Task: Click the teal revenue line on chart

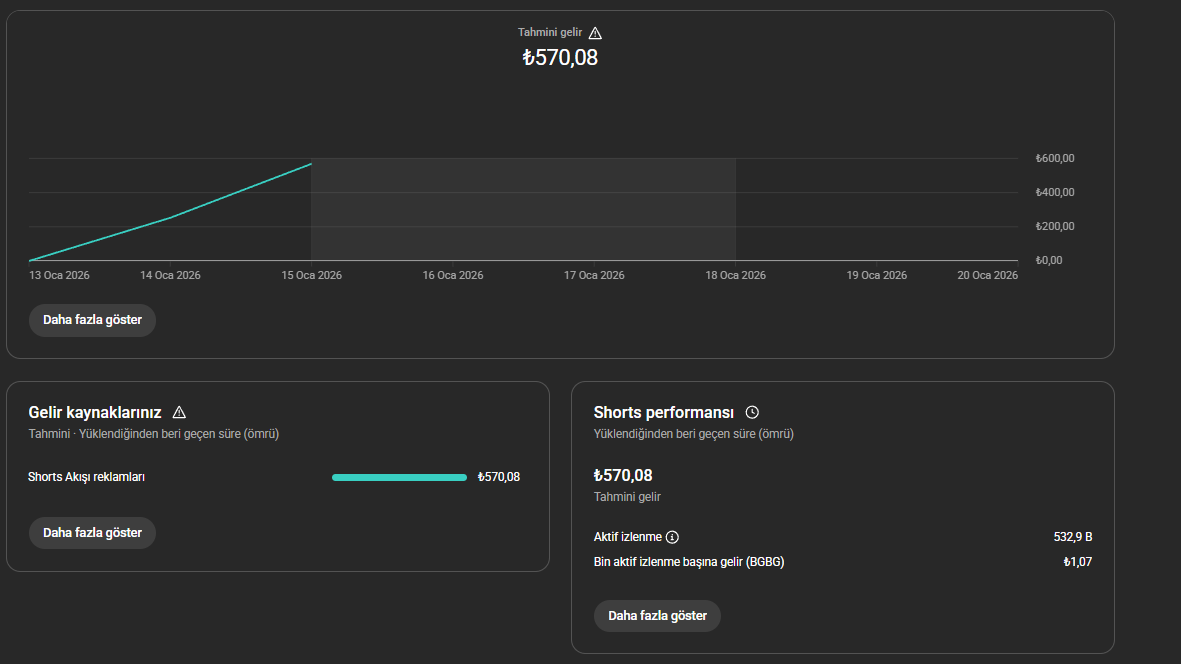Action: coord(170,218)
